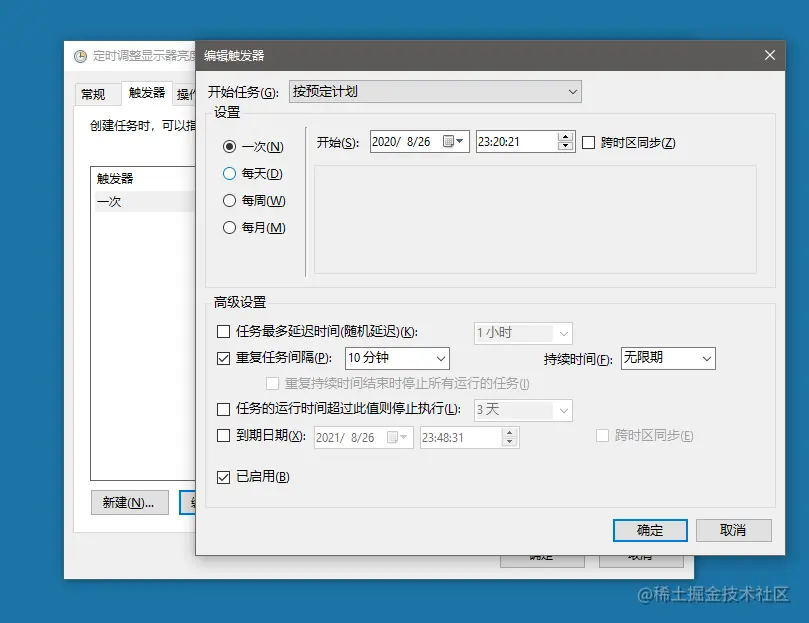Open the 开始任务 按预定计划 dropdown
The image size is (809, 623).
(x=435, y=92)
